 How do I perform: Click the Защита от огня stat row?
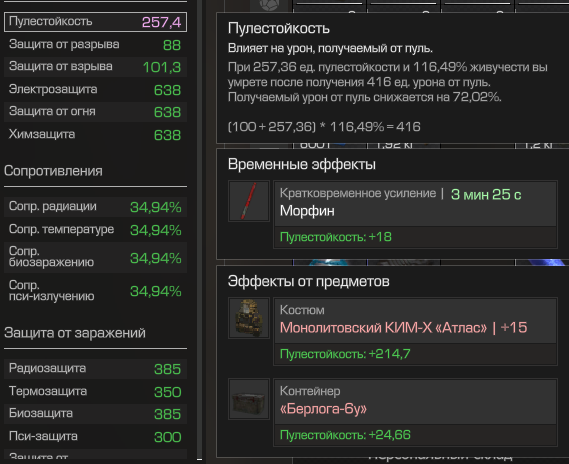pos(95,112)
